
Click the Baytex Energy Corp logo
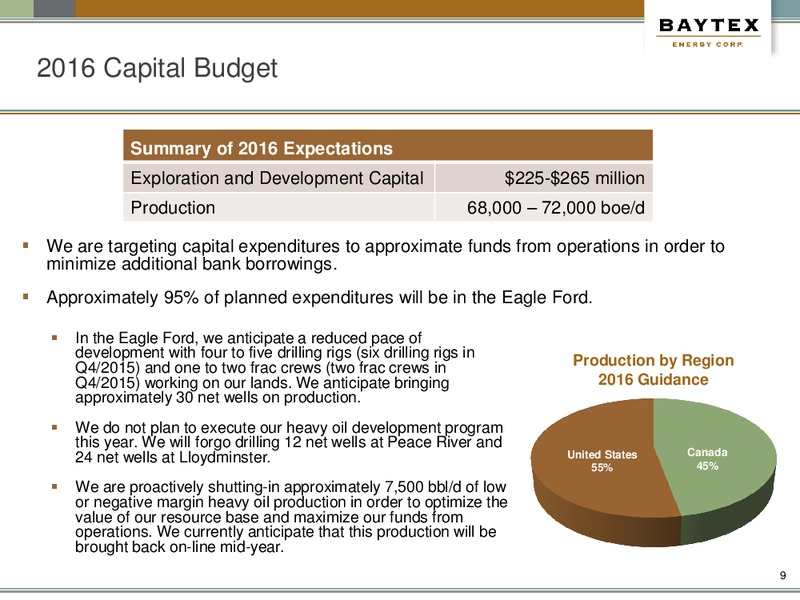tap(709, 33)
